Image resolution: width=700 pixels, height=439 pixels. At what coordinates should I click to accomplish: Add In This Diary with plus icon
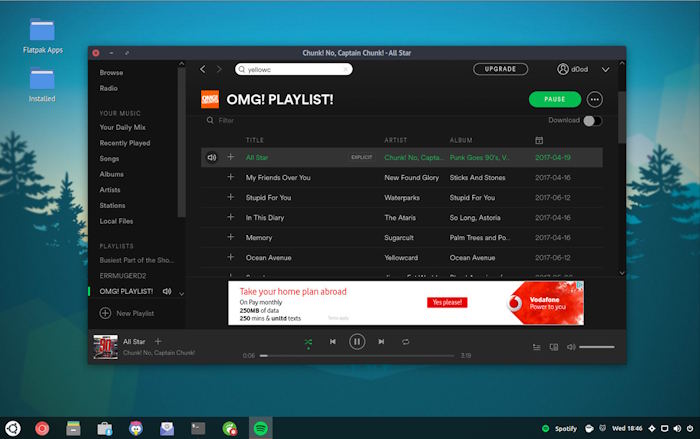pyautogui.click(x=230, y=217)
